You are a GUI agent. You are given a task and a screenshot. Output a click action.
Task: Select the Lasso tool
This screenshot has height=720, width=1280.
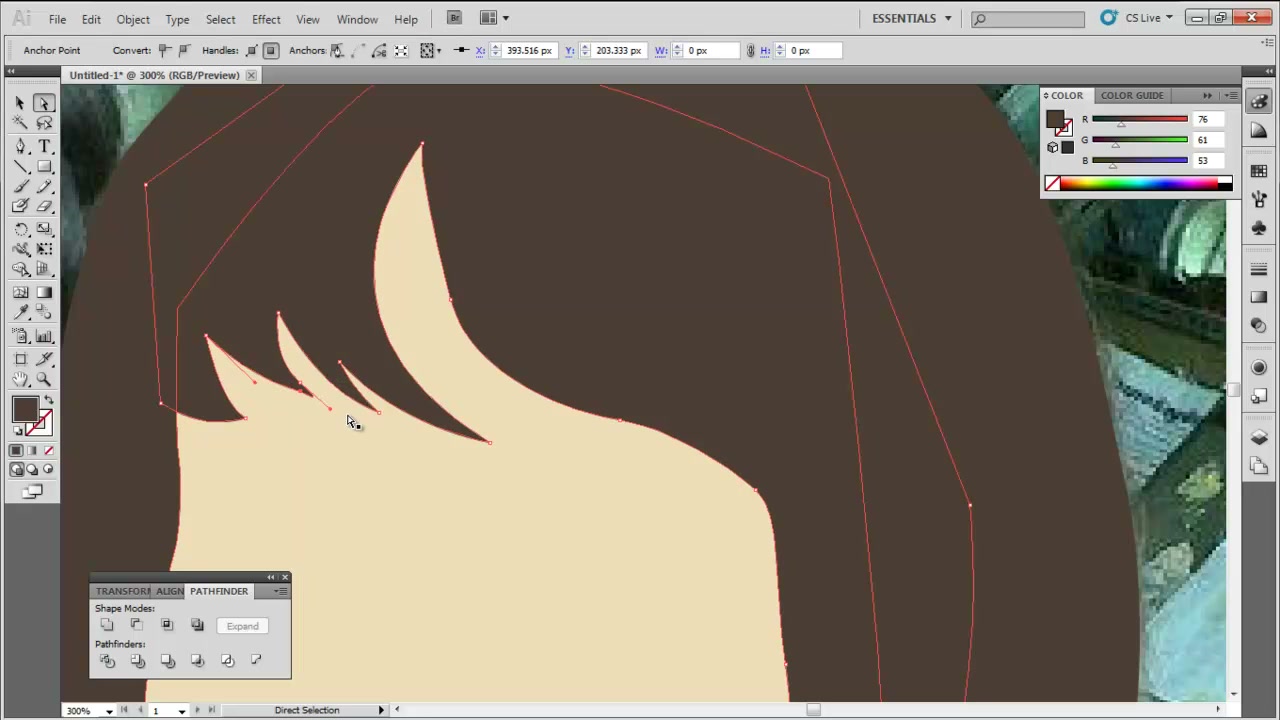coord(44,123)
